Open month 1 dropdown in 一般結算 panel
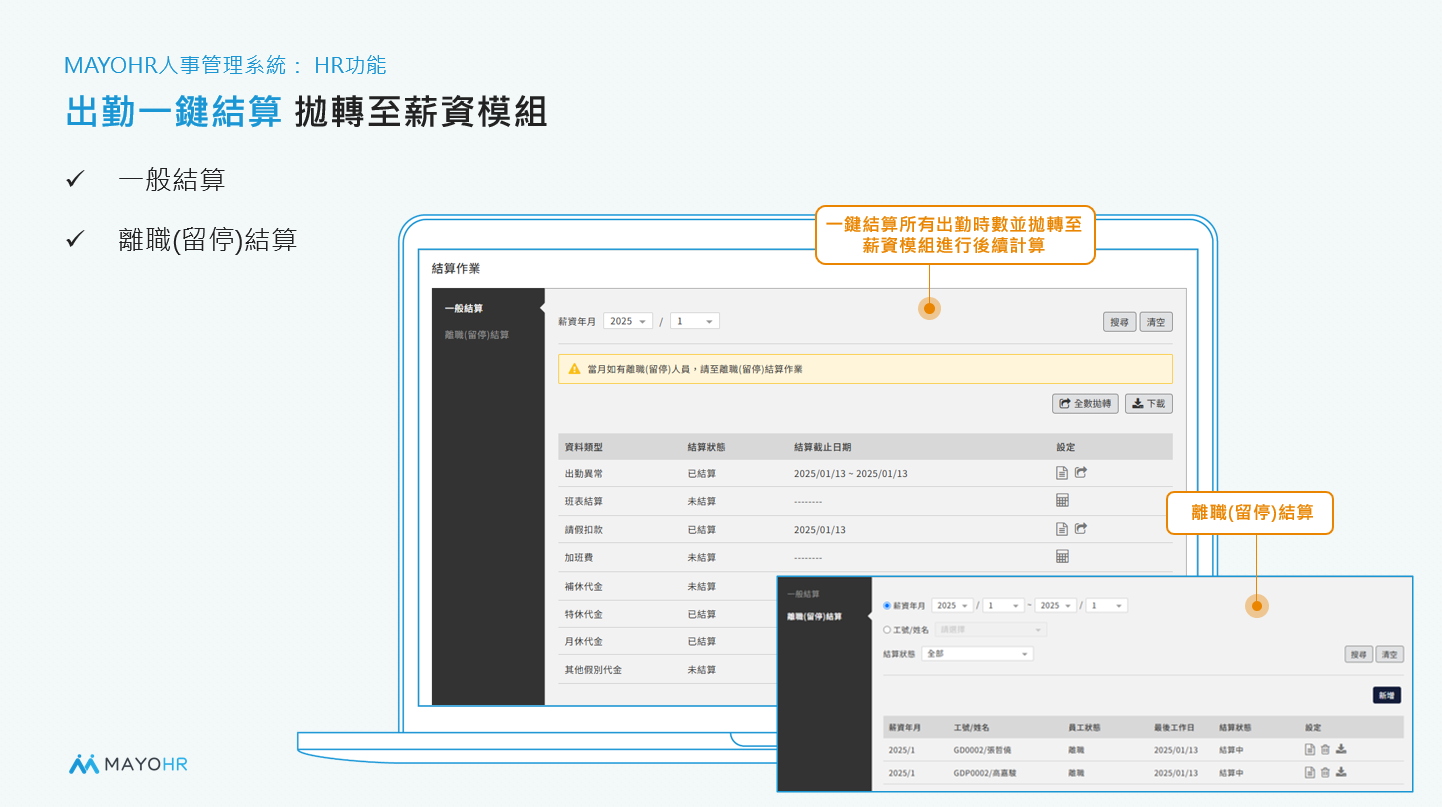 [695, 321]
